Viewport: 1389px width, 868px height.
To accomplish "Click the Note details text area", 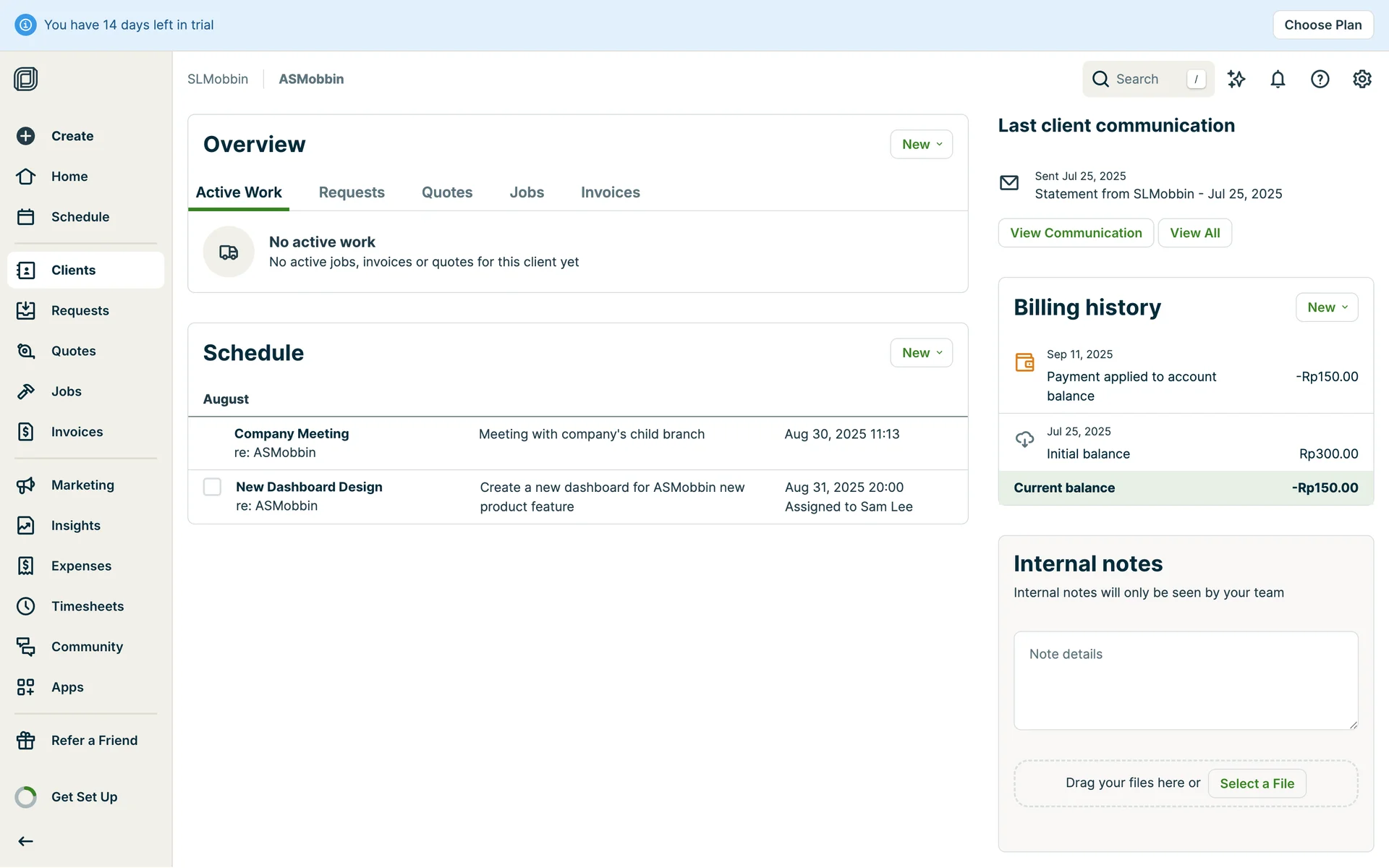I will click(x=1185, y=680).
